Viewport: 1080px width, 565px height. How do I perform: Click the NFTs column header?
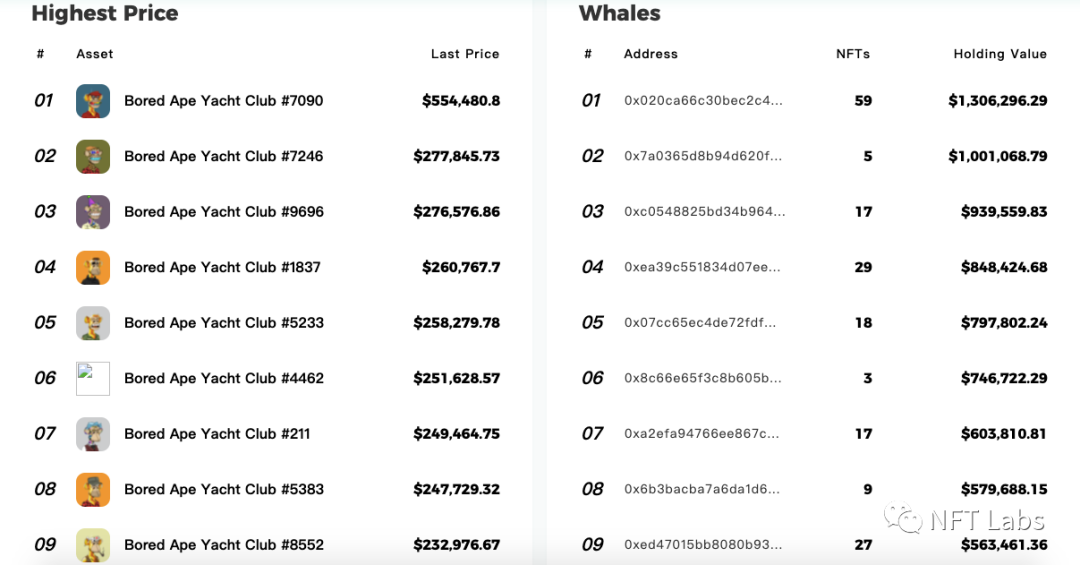tap(852, 54)
